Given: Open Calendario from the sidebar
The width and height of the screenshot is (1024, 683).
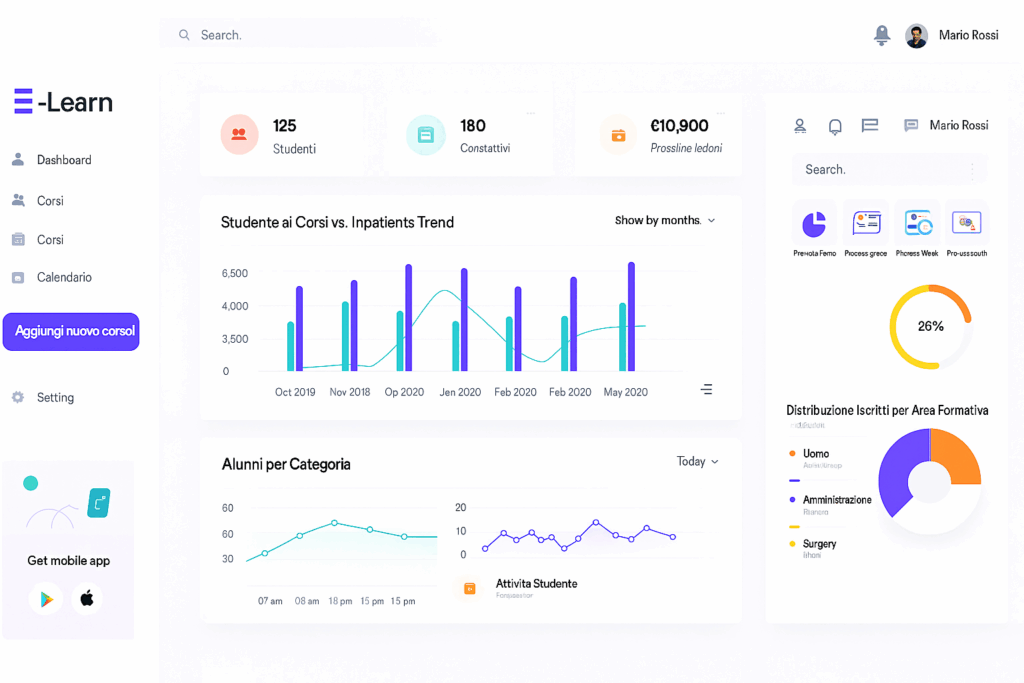Looking at the screenshot, I should coord(64,277).
